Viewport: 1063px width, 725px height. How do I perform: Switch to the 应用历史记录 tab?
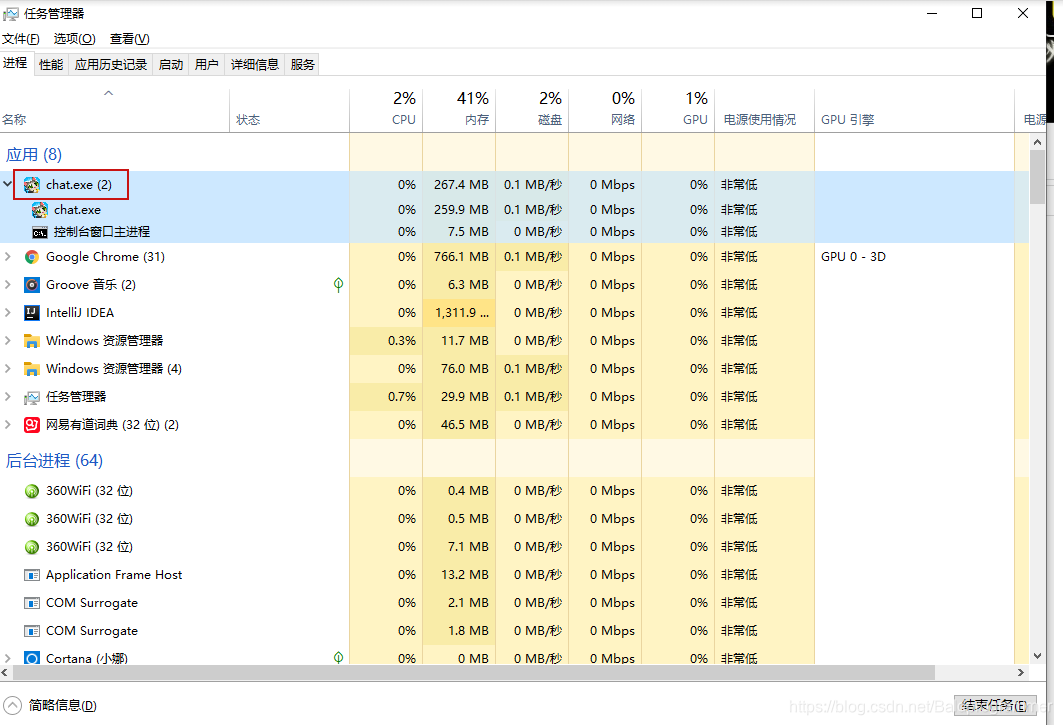(x=111, y=64)
